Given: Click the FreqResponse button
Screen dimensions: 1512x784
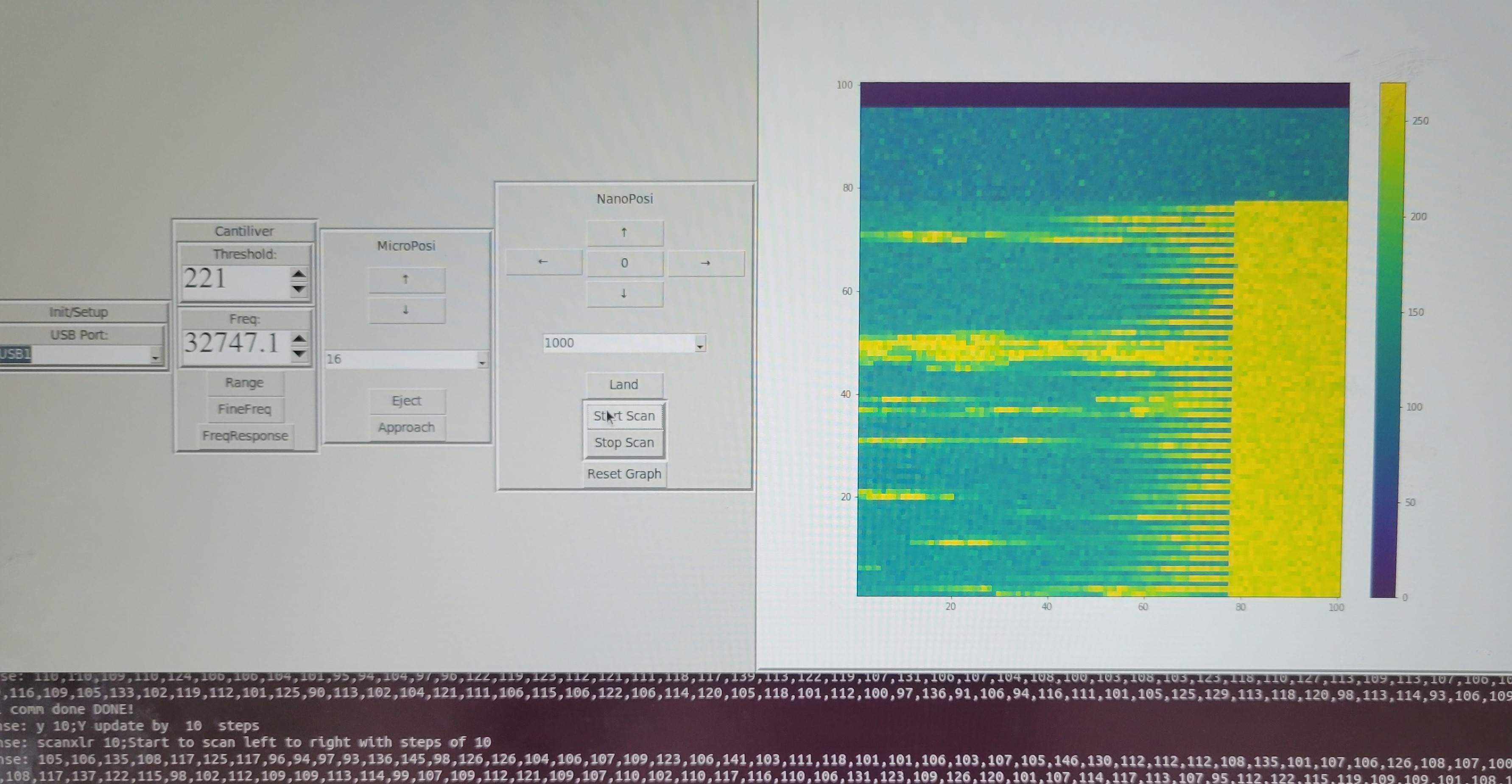Looking at the screenshot, I should coord(245,436).
